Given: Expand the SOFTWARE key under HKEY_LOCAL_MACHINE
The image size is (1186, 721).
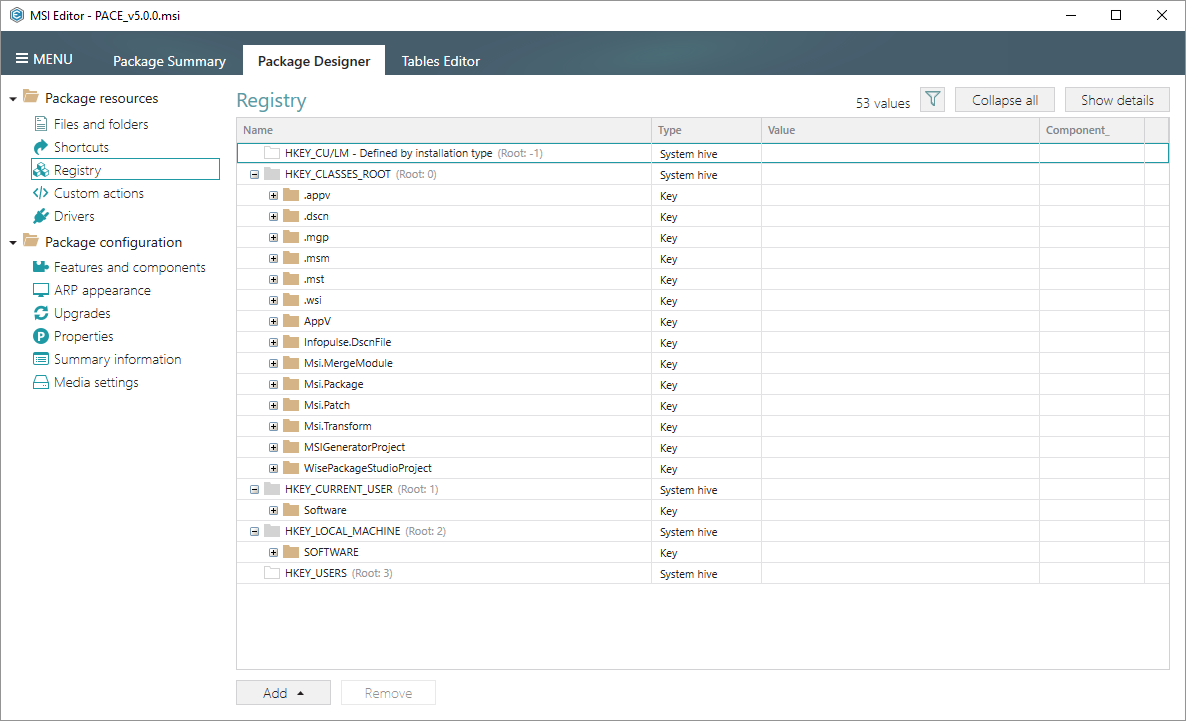Looking at the screenshot, I should point(274,552).
